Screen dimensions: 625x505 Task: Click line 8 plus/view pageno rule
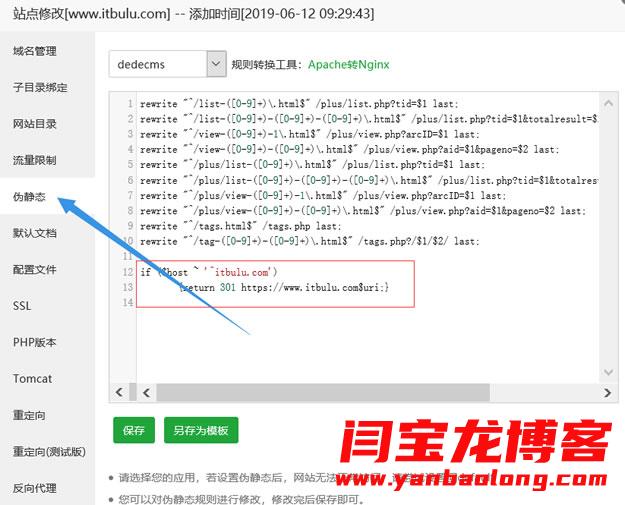pyautogui.click(x=363, y=210)
